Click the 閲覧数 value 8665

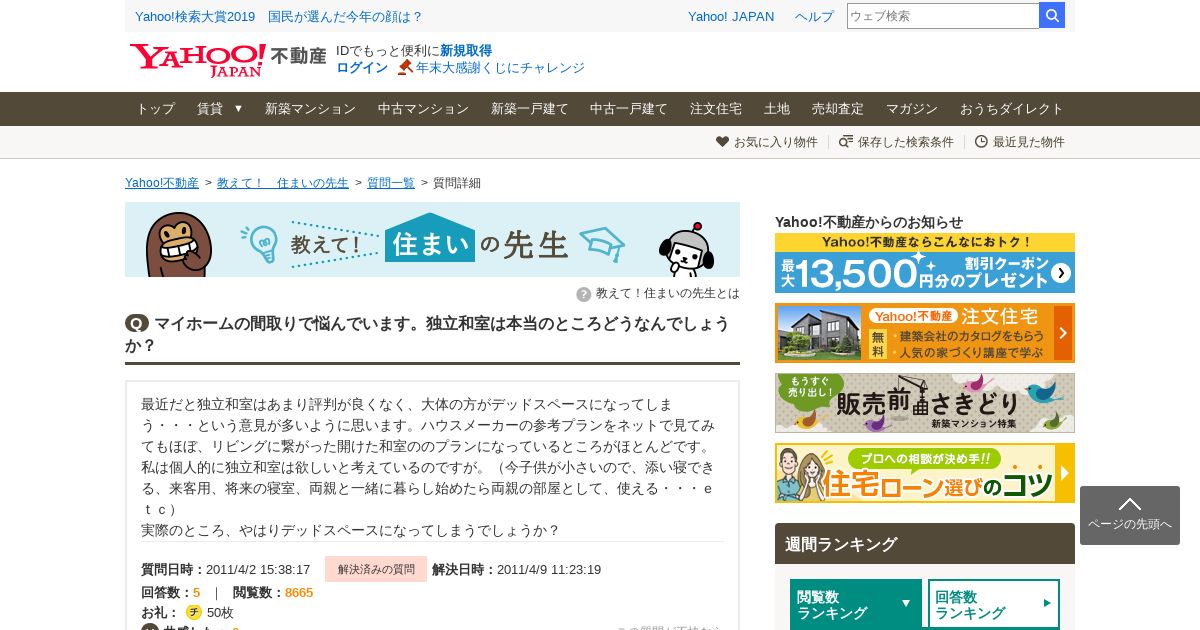tap(299, 592)
